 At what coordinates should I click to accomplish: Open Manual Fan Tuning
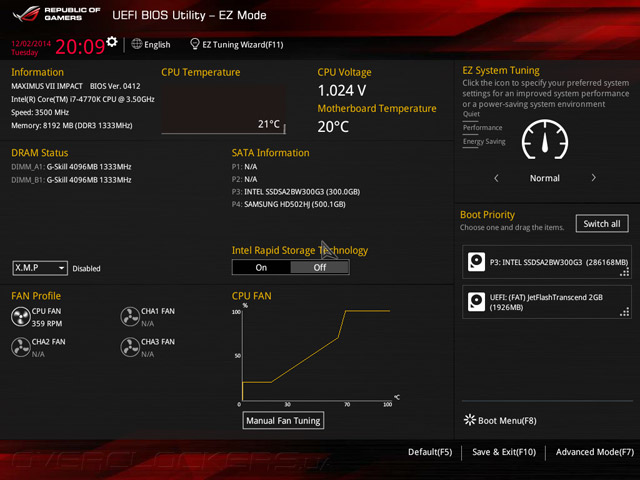[x=283, y=420]
